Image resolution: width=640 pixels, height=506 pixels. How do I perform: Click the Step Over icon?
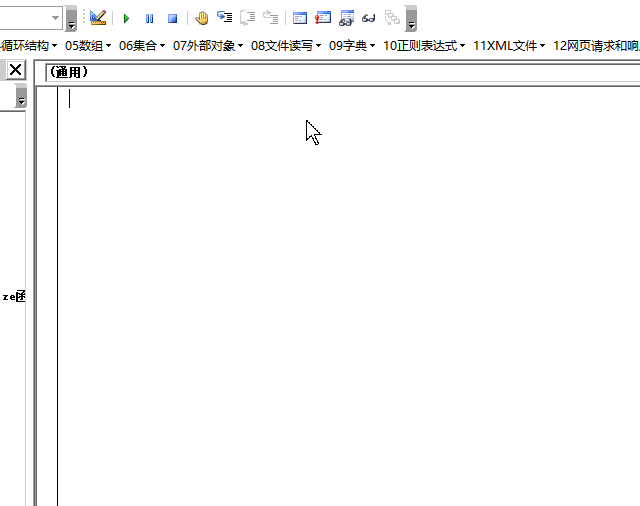(248, 18)
